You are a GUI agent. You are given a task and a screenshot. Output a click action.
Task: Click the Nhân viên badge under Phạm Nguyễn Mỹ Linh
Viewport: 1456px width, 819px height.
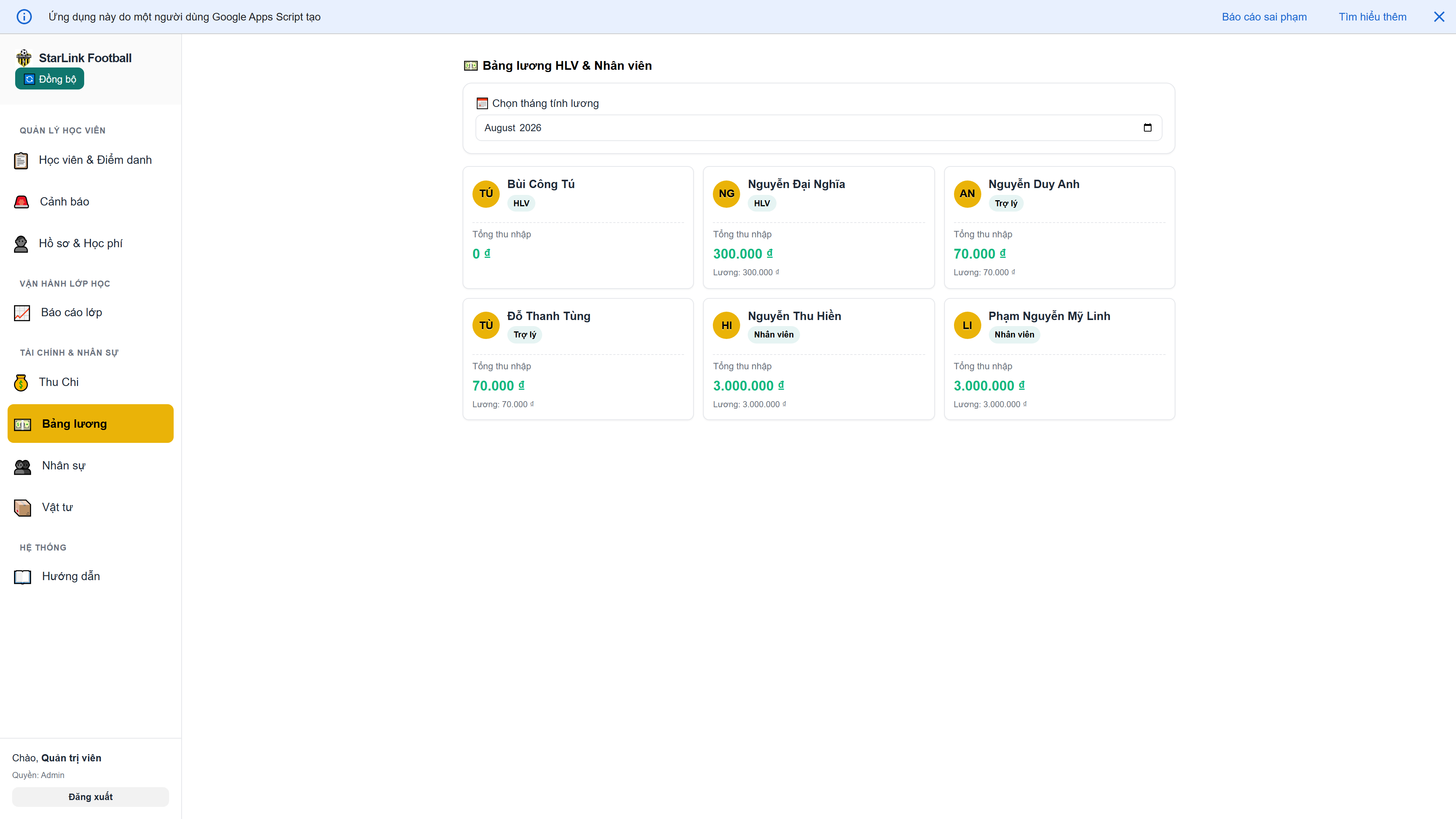click(1014, 334)
